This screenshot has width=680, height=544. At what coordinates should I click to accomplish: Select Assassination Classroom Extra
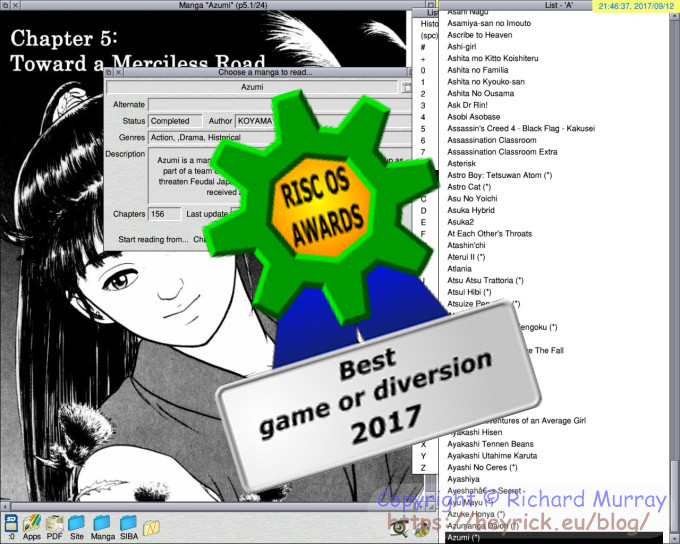point(502,152)
